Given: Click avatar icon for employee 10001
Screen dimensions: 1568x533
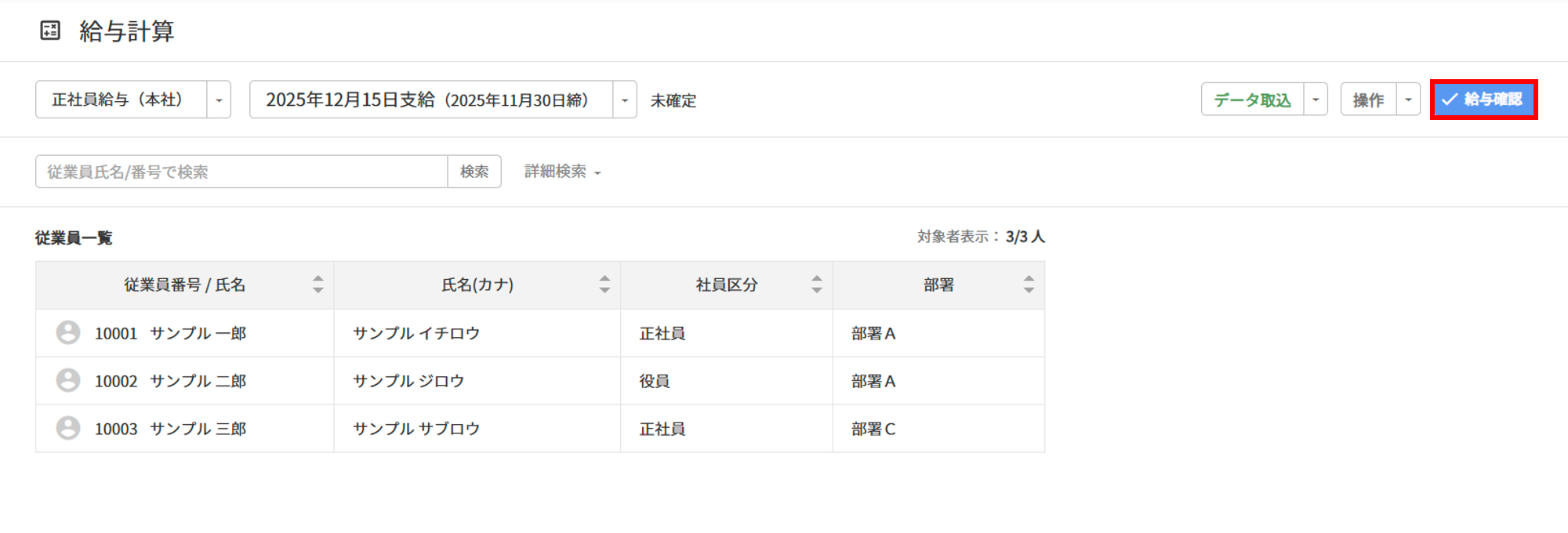Looking at the screenshot, I should [x=68, y=332].
